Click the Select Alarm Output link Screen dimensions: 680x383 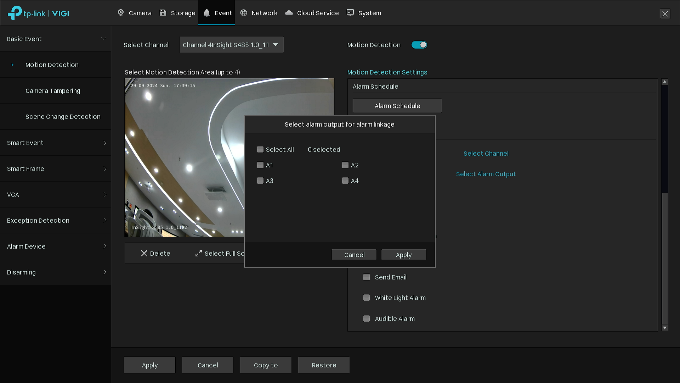[486, 174]
